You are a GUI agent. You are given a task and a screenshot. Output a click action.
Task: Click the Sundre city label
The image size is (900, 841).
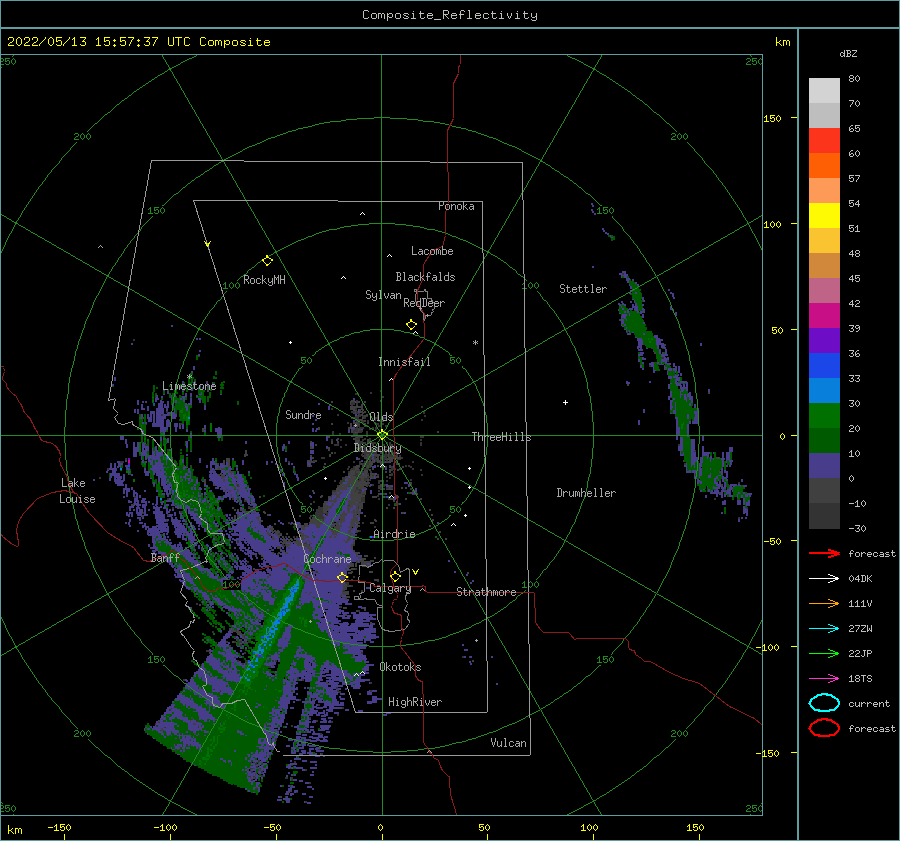pos(303,414)
